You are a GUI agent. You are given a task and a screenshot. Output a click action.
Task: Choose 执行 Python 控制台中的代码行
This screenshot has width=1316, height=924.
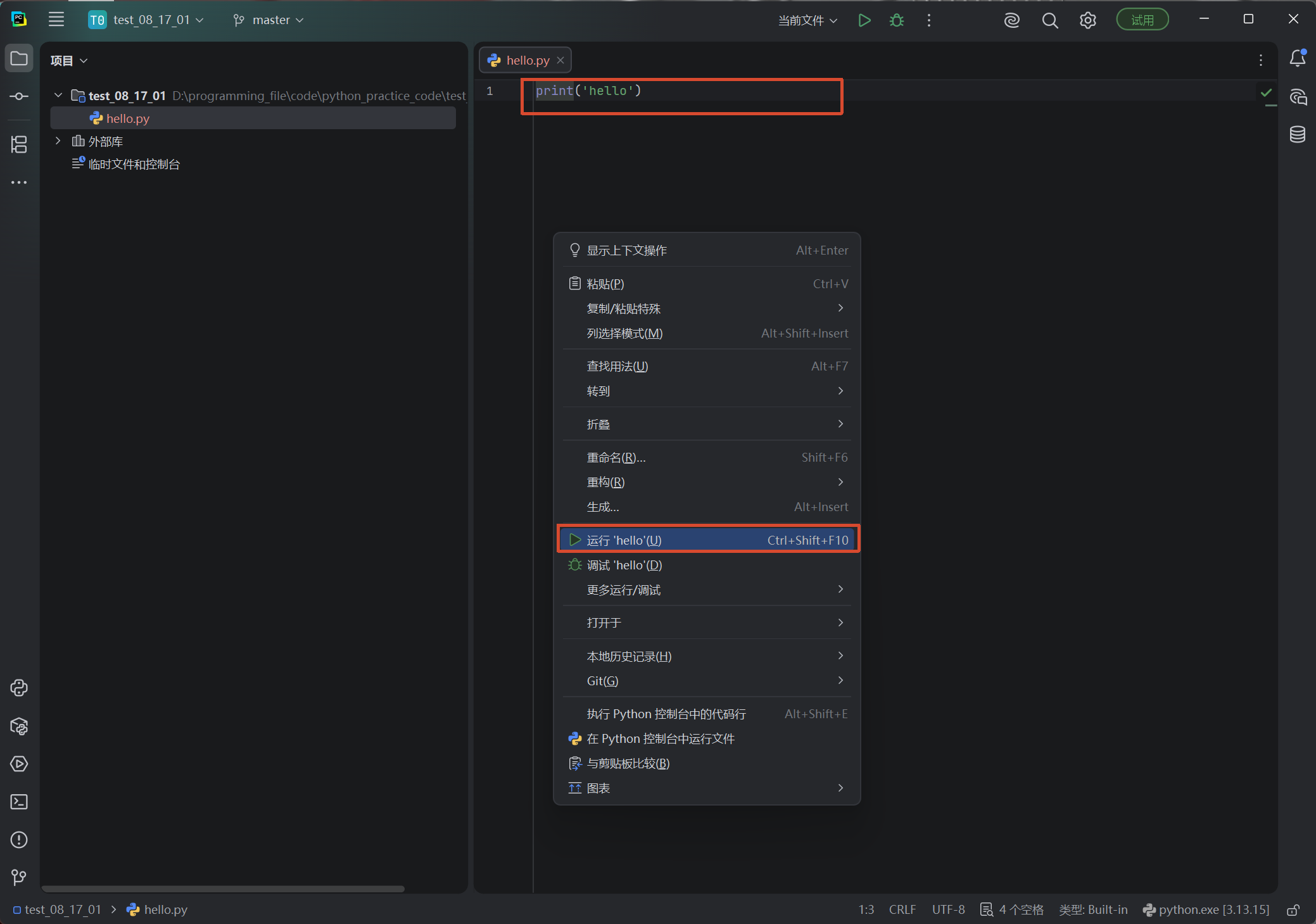(707, 714)
